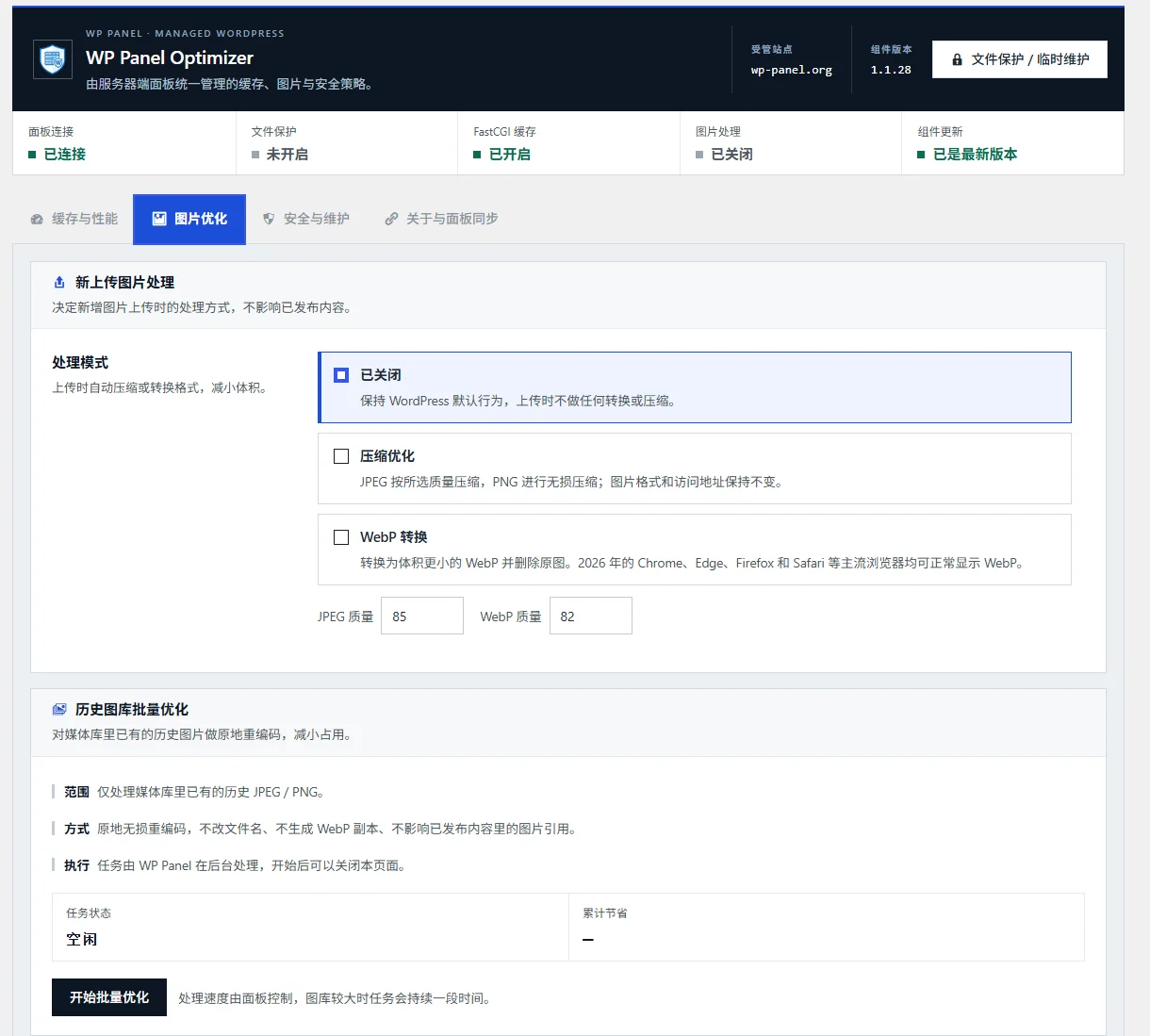Viewport: 1150px width, 1036px height.
Task: Click the 文件保护 未开启 status card
Action: pyautogui.click(x=347, y=143)
